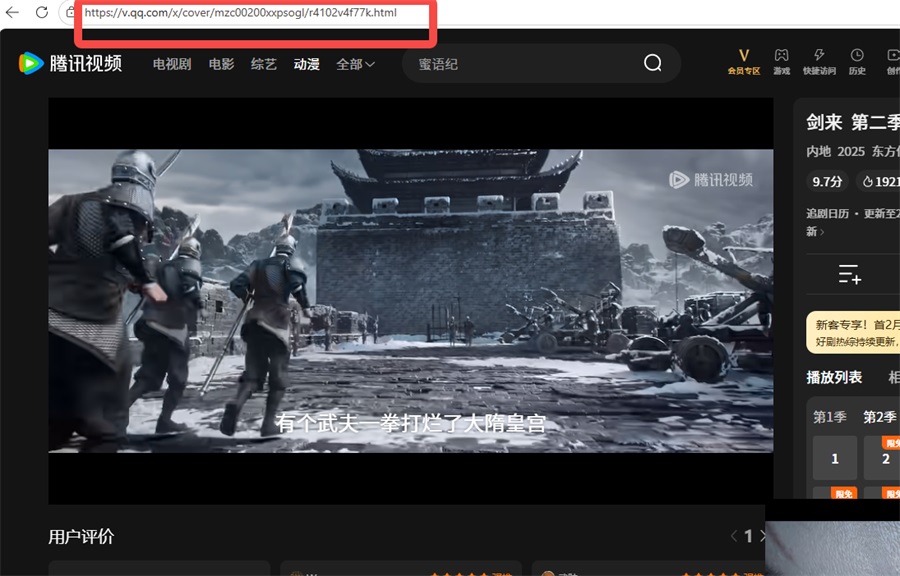This screenshot has width=900, height=576.
Task: Open the 综艺 category
Action: point(263,64)
